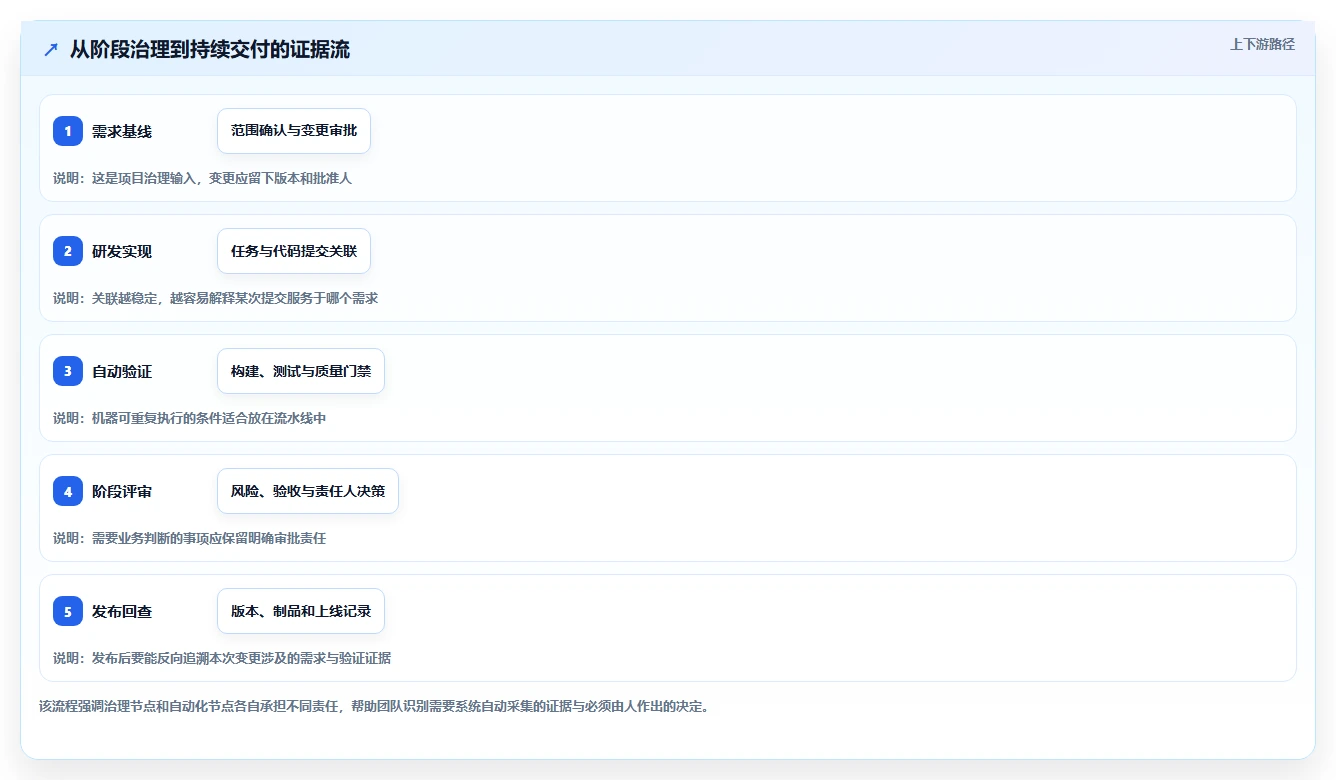
Task: Click the note 关联越稳定，越容易解释某次提交服务于哪个需求
Action: (235, 298)
